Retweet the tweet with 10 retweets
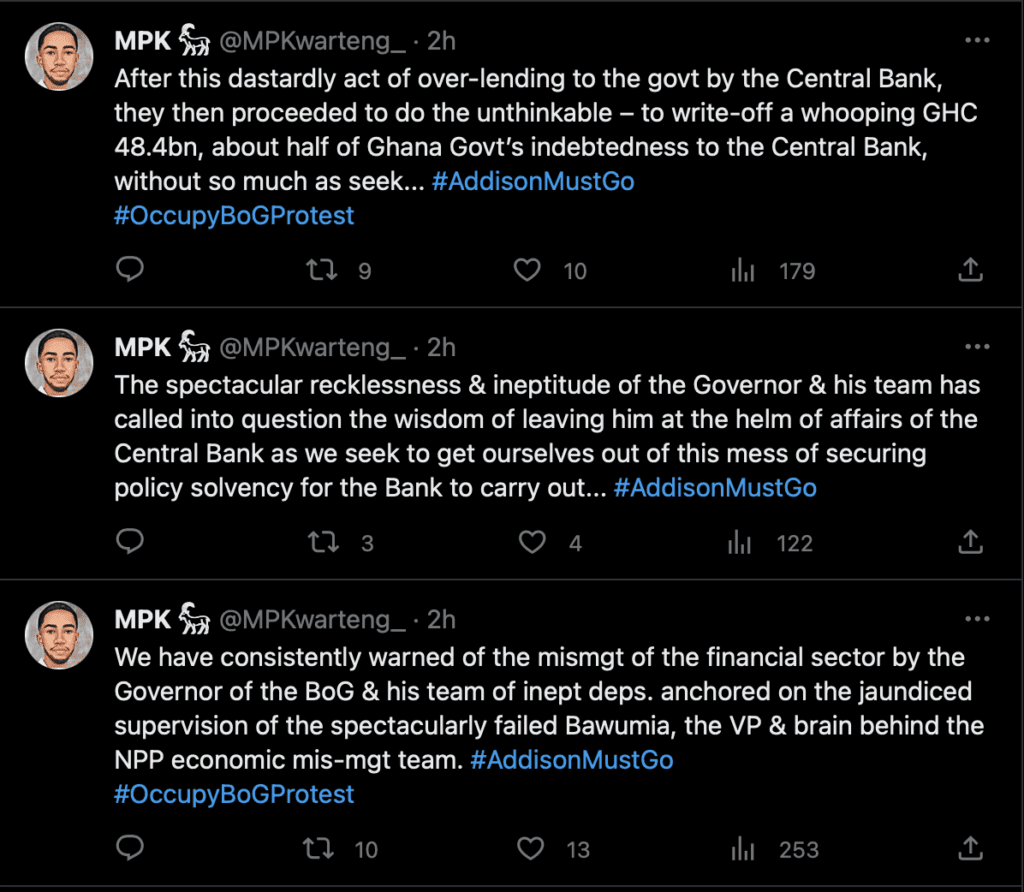Viewport: 1024px width, 892px height. tap(319, 849)
